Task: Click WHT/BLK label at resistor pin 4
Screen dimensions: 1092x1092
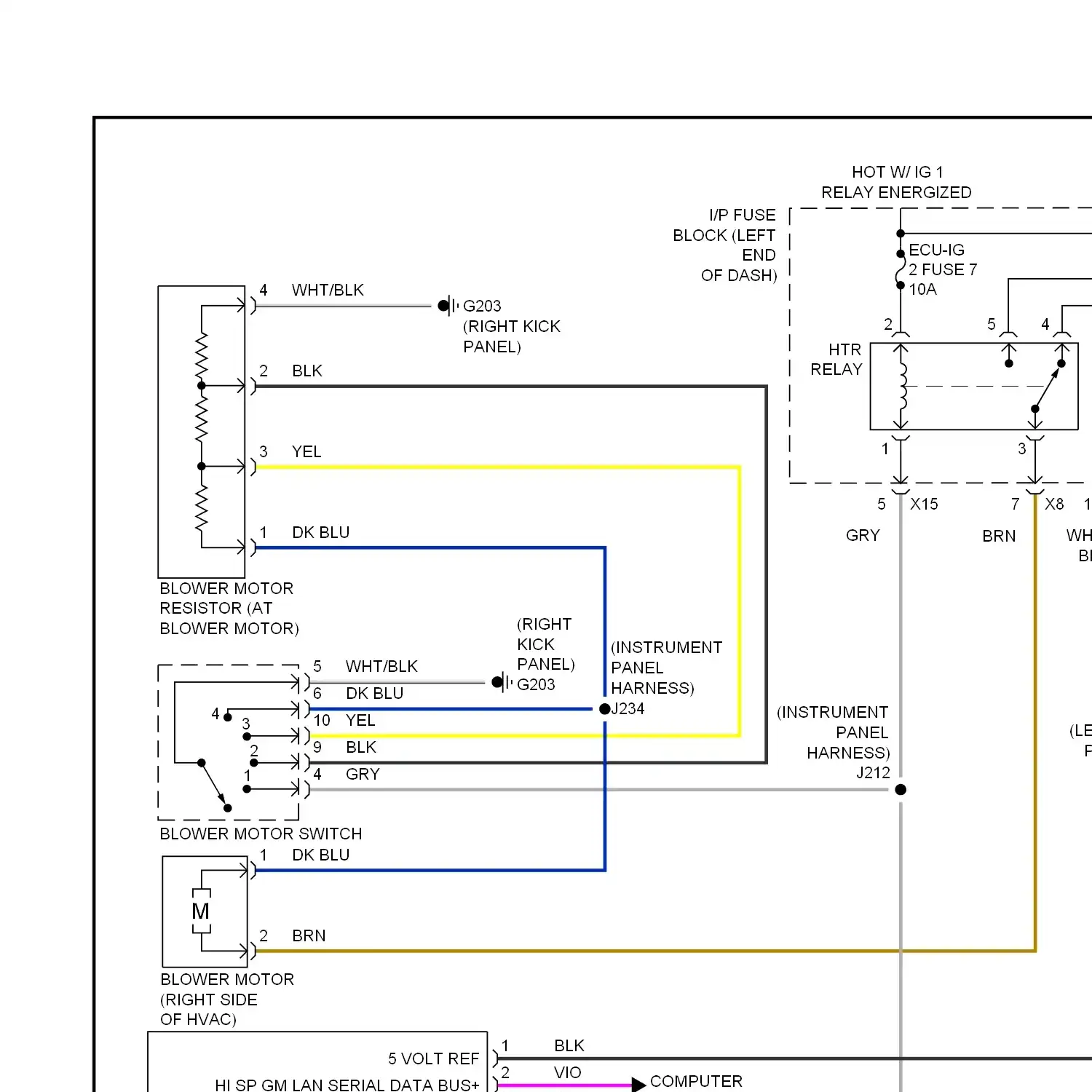Action: tap(328, 290)
